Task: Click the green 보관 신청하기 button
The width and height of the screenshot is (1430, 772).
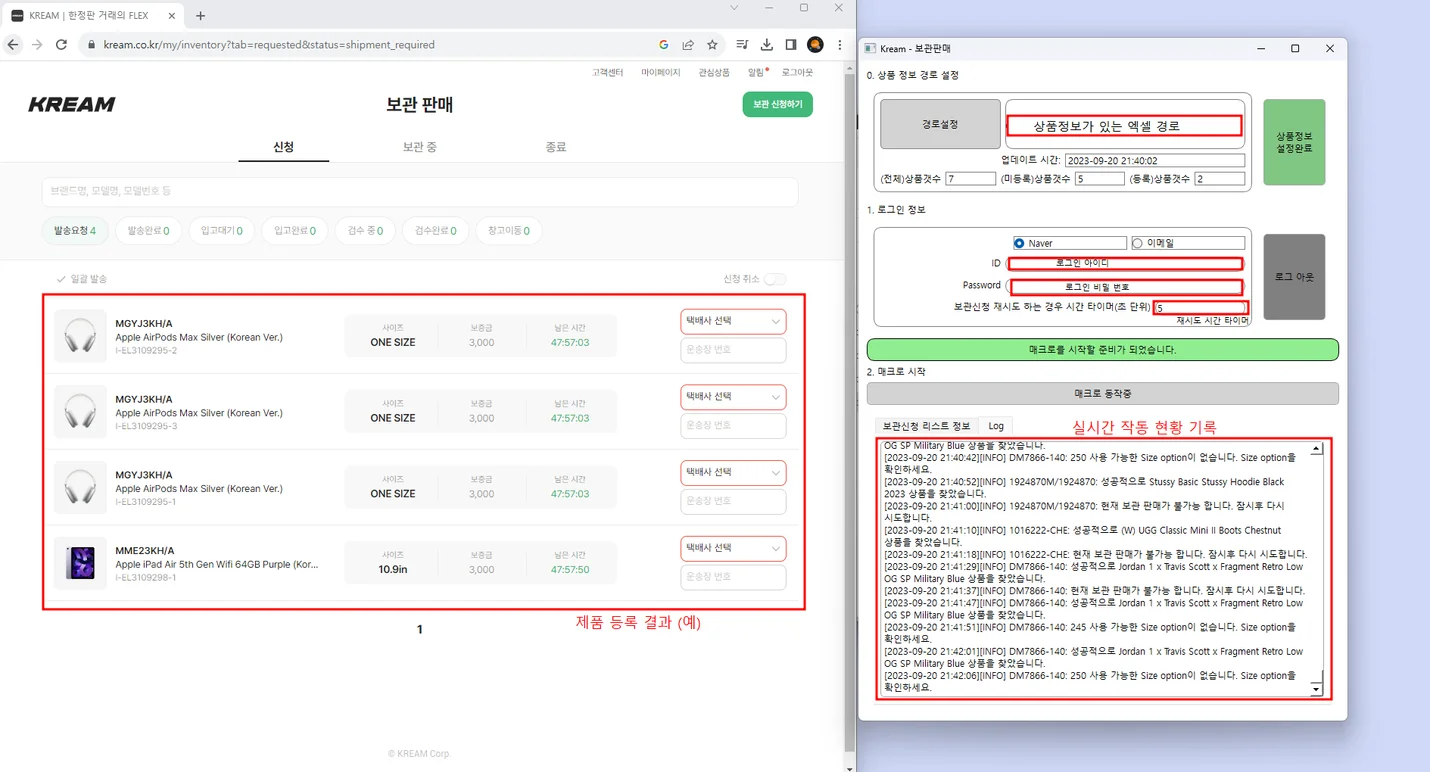Action: [x=778, y=104]
